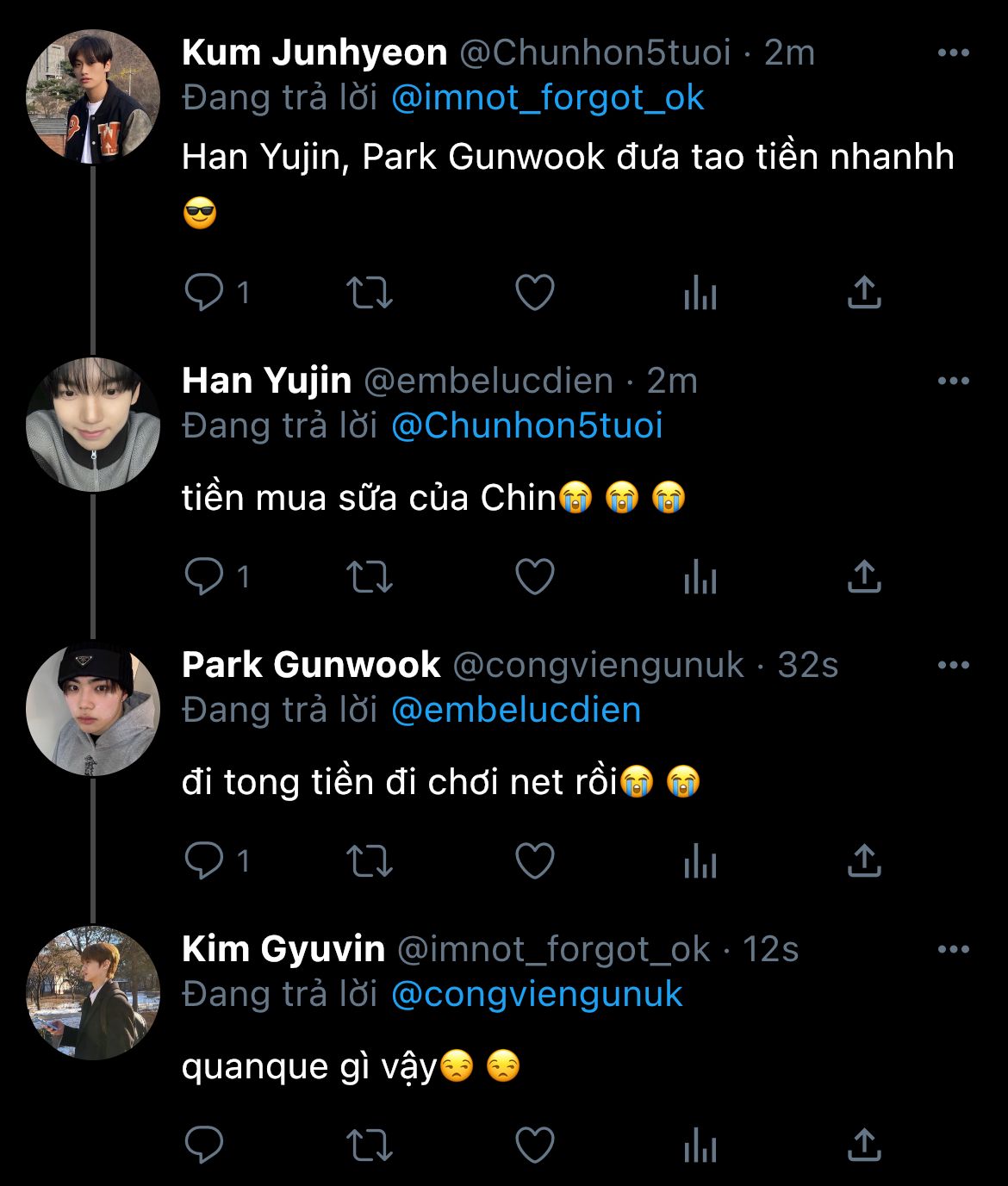Retweet Kum Junhyeon's tweet
This screenshot has height=1186, width=1008.
pyautogui.click(x=369, y=293)
